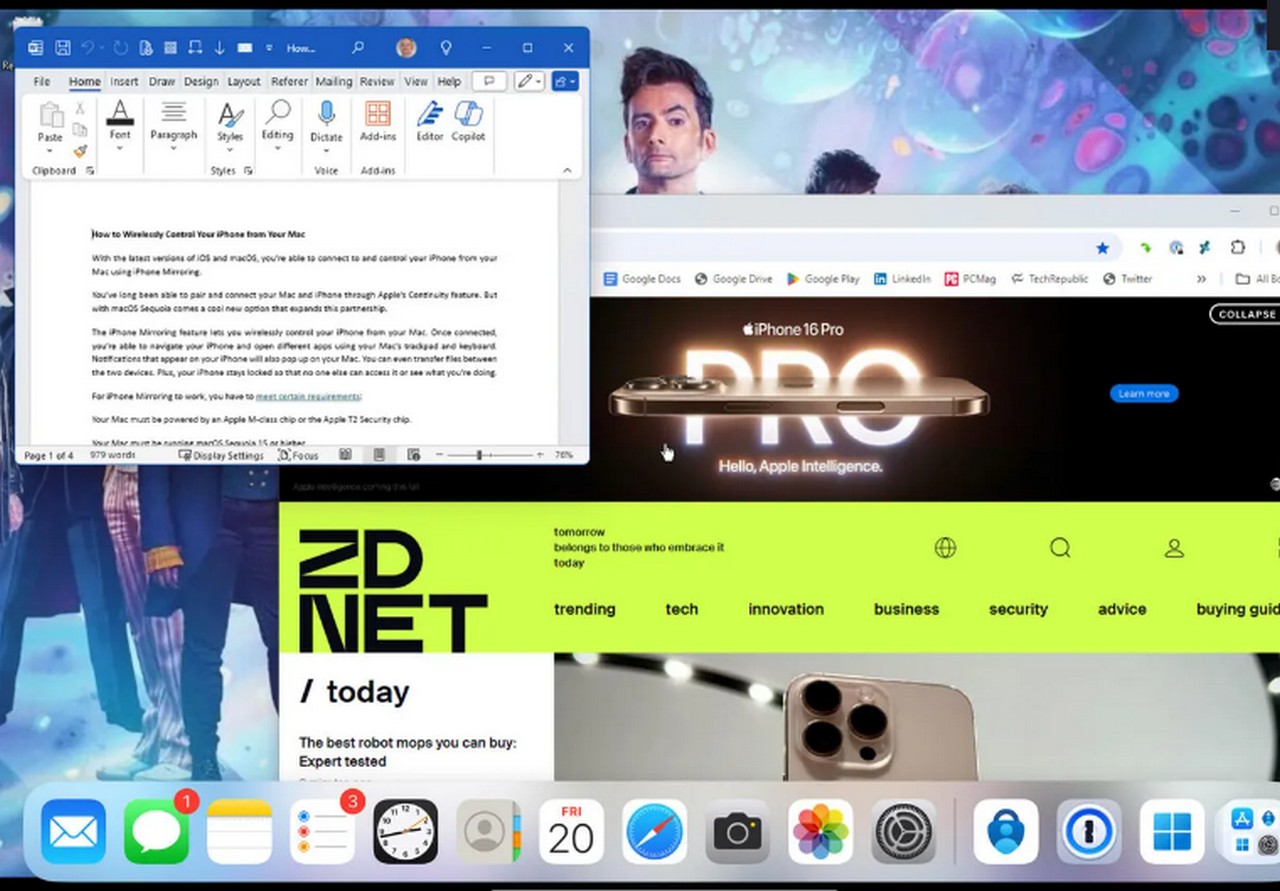Screen dimensions: 1280x891
Task: Click the search magnifier on ZDNET header
Action: click(1060, 547)
